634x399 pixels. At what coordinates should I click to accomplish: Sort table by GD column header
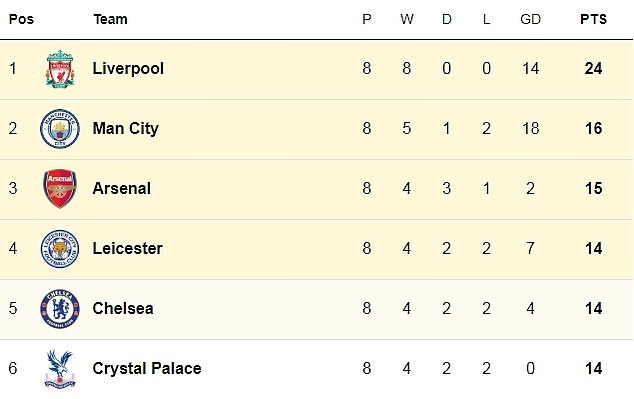pos(530,19)
